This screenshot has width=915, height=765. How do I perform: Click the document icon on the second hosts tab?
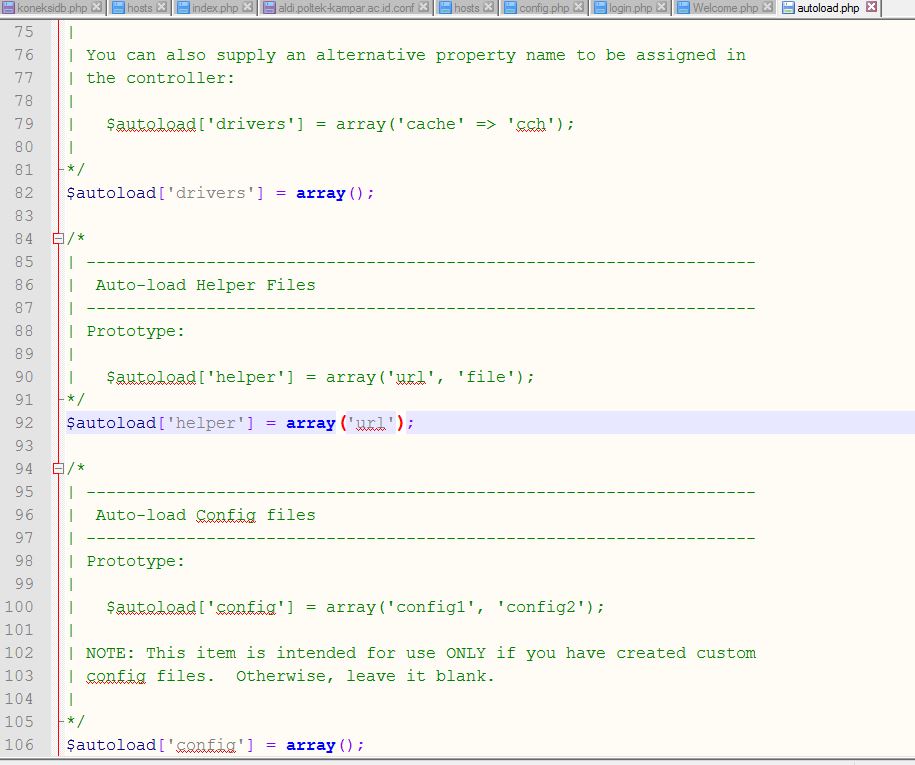pyautogui.click(x=444, y=8)
